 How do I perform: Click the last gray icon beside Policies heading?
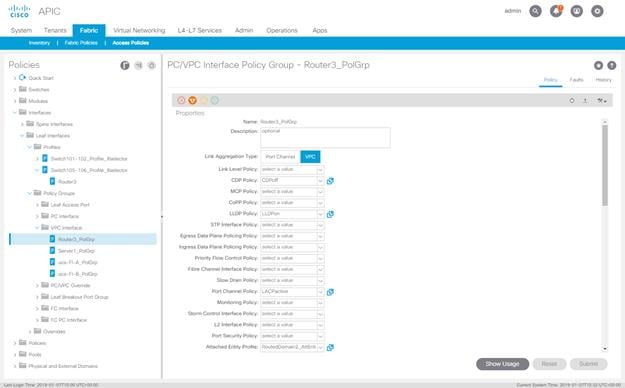coord(151,65)
